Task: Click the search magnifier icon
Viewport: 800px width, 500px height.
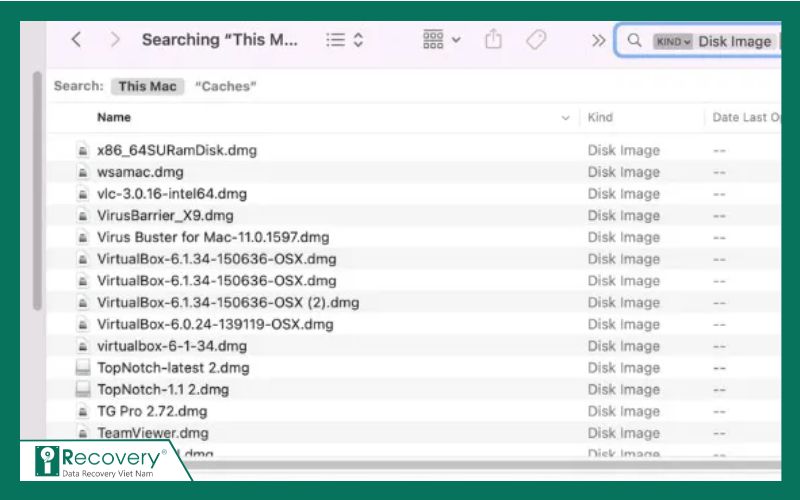Action: pyautogui.click(x=634, y=40)
